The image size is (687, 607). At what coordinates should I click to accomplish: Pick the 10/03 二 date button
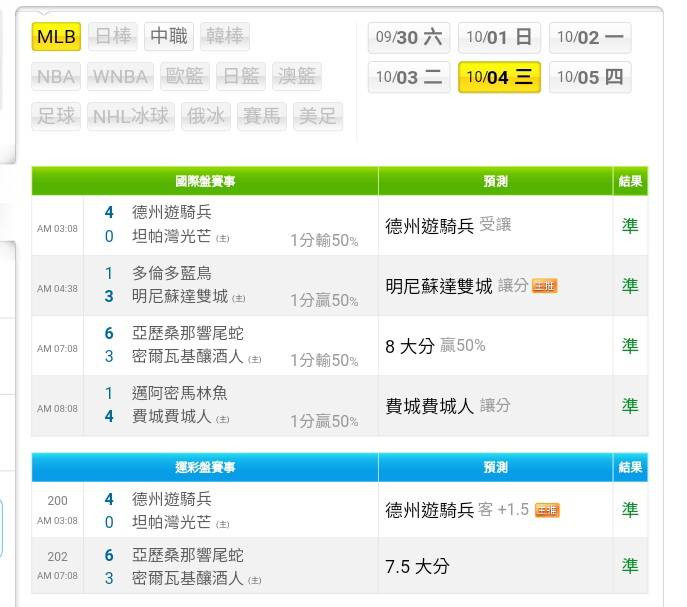(x=409, y=78)
